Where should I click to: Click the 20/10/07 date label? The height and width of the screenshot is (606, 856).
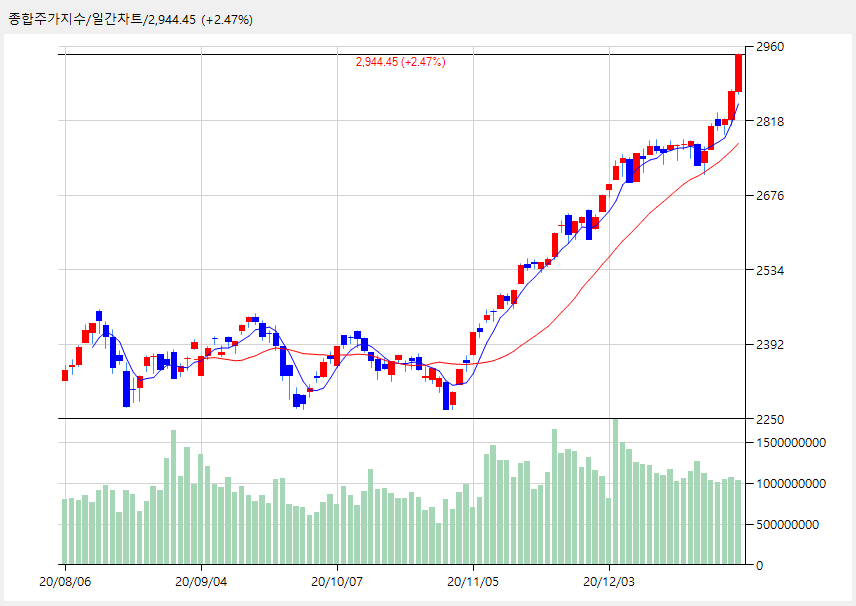(x=337, y=581)
